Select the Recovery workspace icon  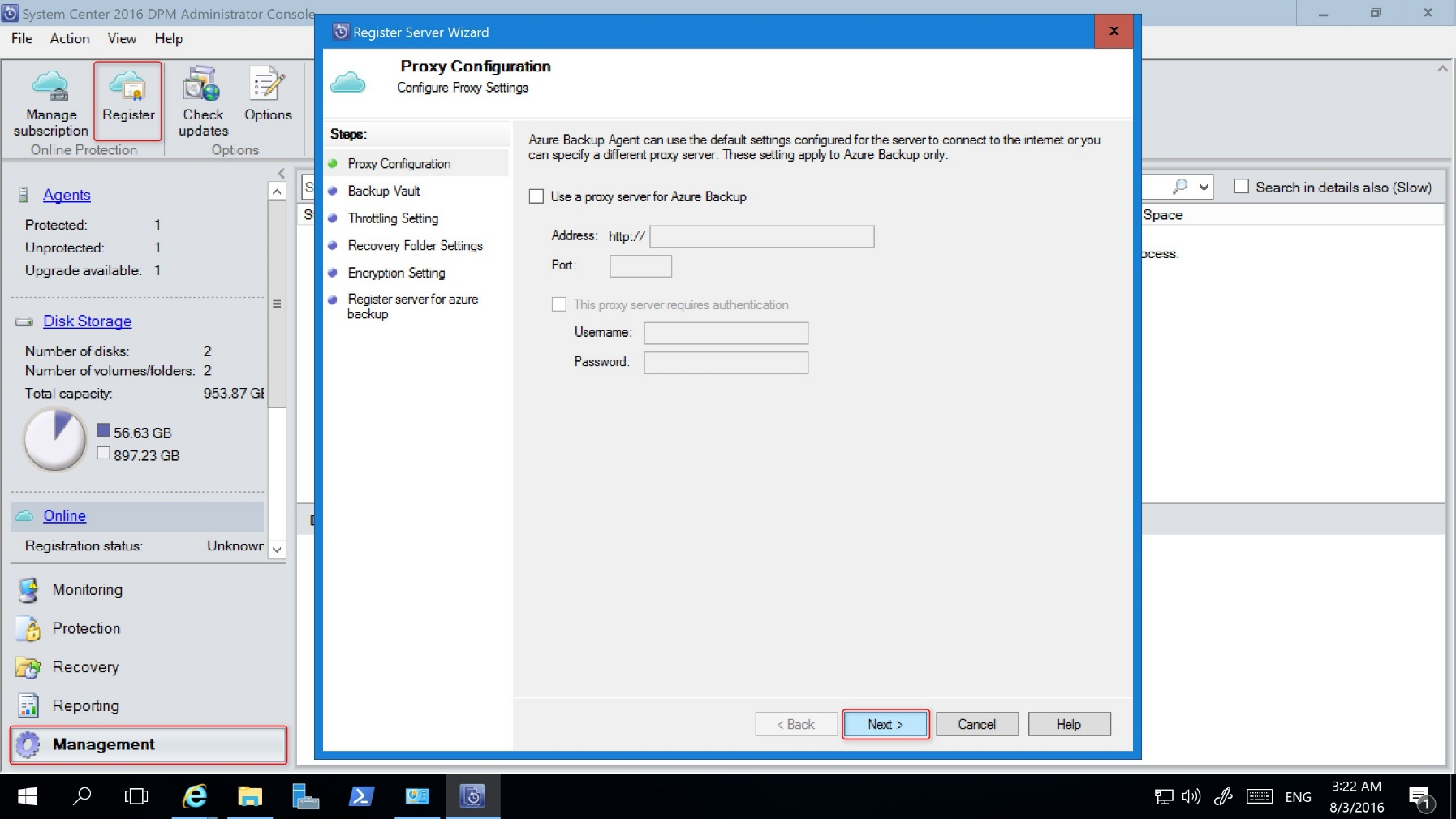pyautogui.click(x=28, y=666)
